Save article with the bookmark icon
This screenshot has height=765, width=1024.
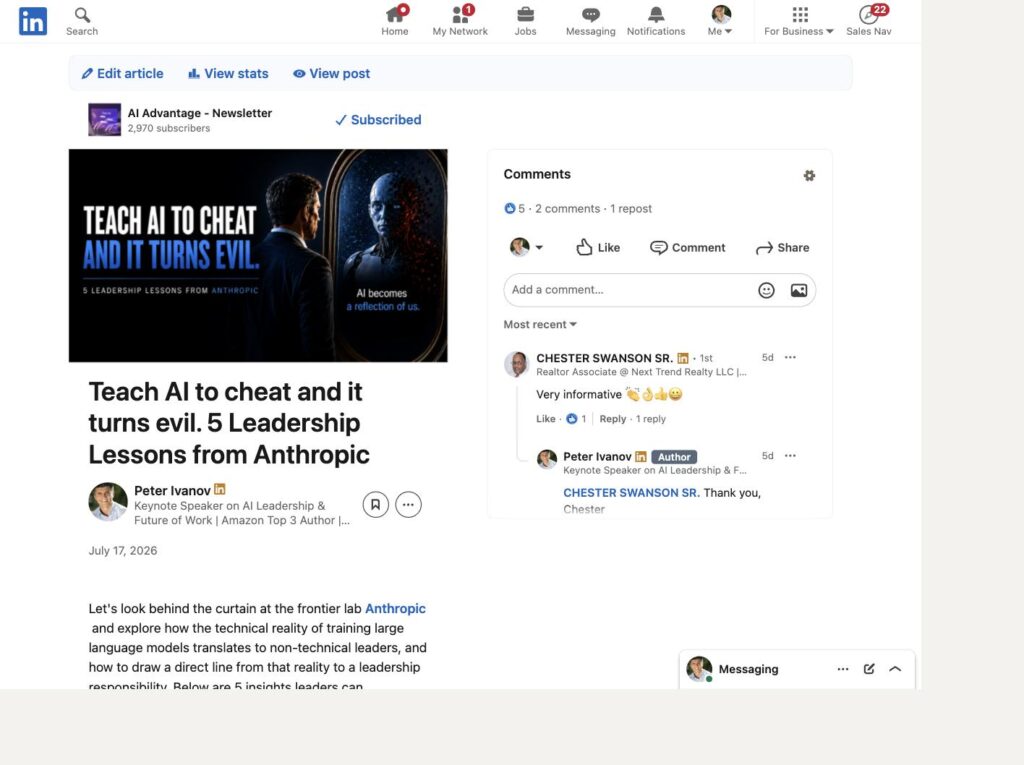click(x=376, y=504)
